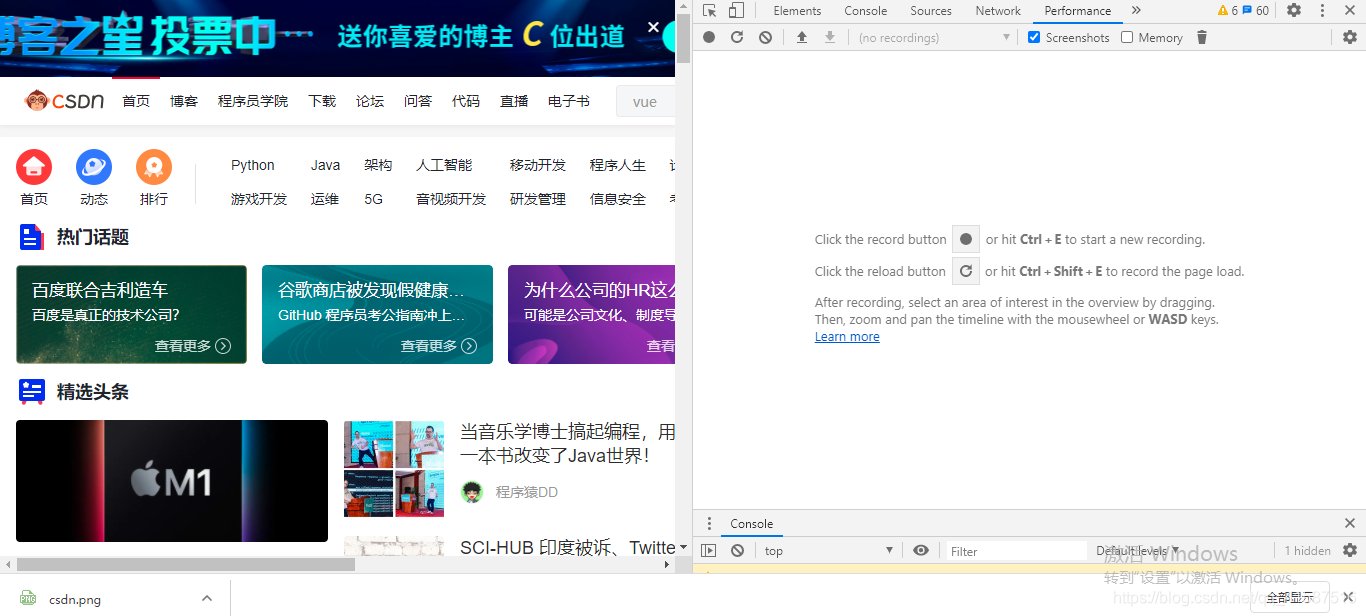Click the collect garbage trash icon
Viewport: 1366px width, 616px height.
pyautogui.click(x=1202, y=37)
